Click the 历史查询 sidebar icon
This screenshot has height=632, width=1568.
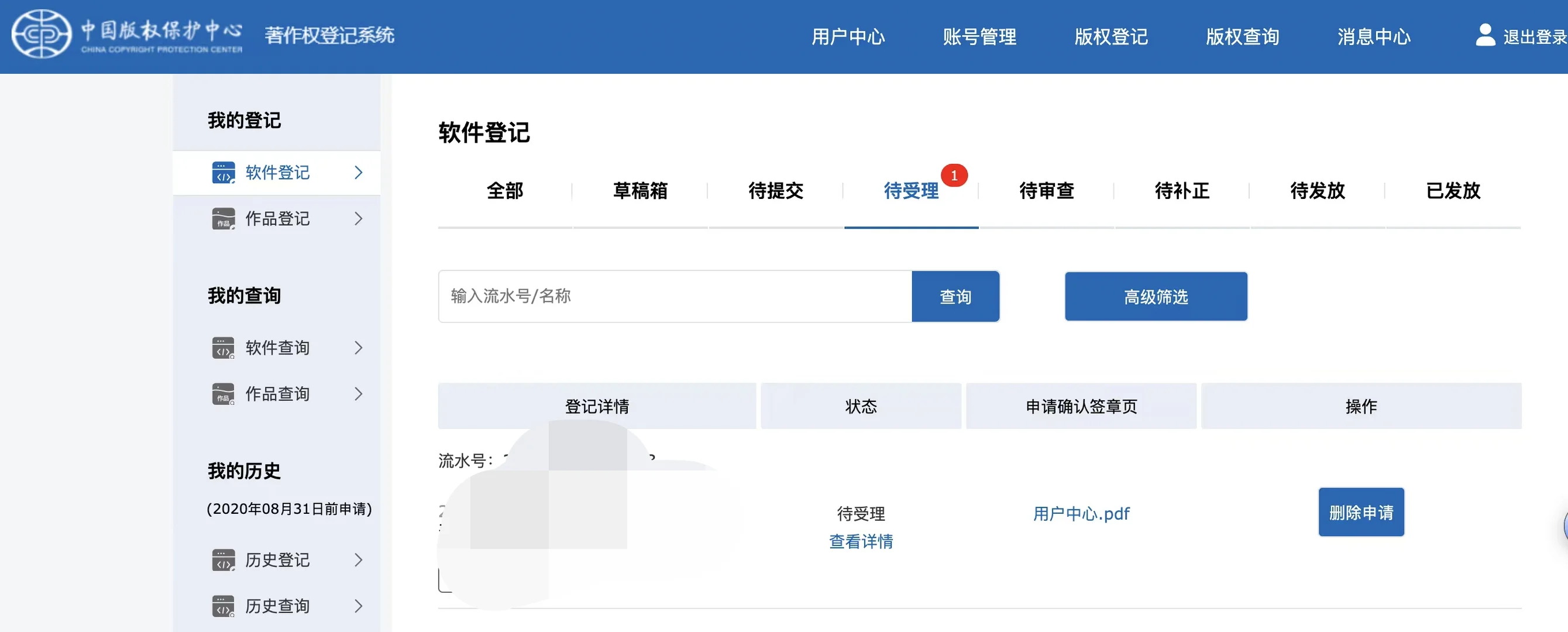click(223, 605)
